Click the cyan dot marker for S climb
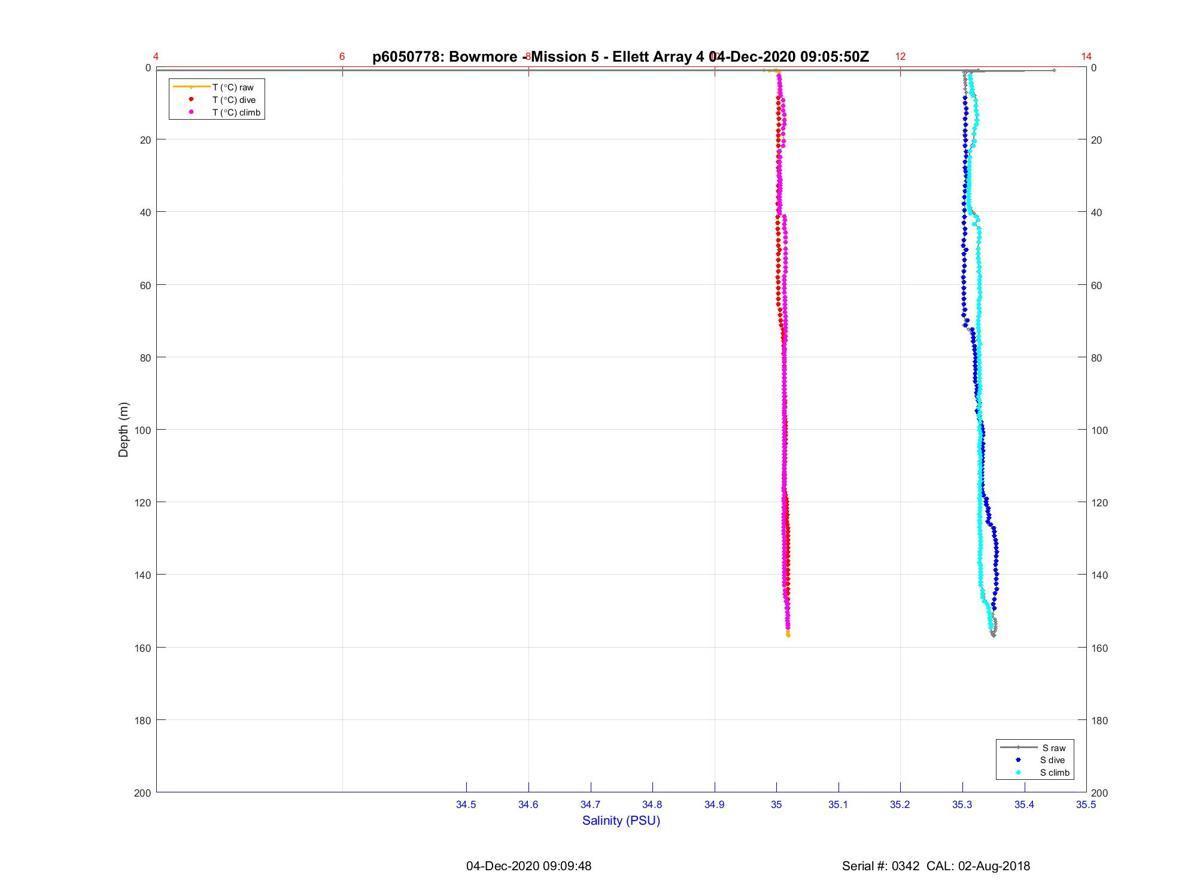 pos(1019,773)
